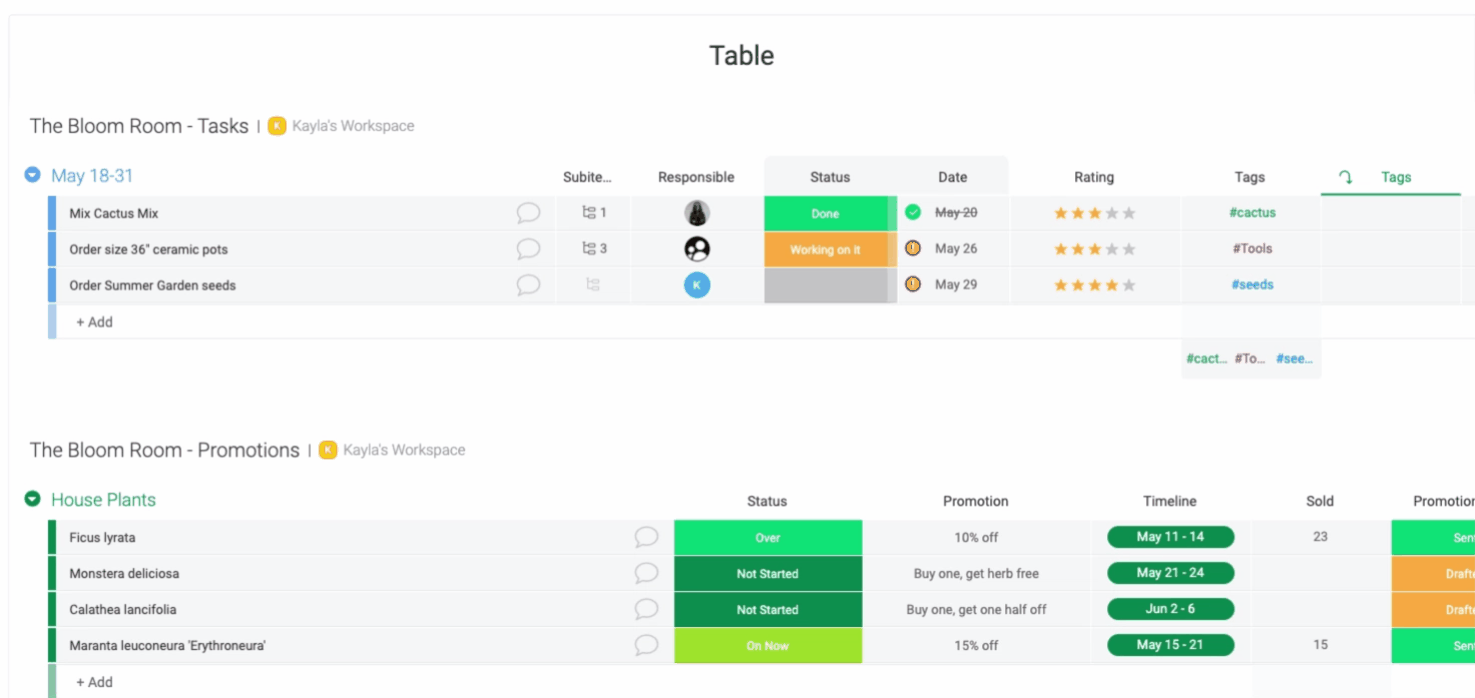The height and width of the screenshot is (698, 1475).
Task: Select the Date column header
Action: (953, 177)
